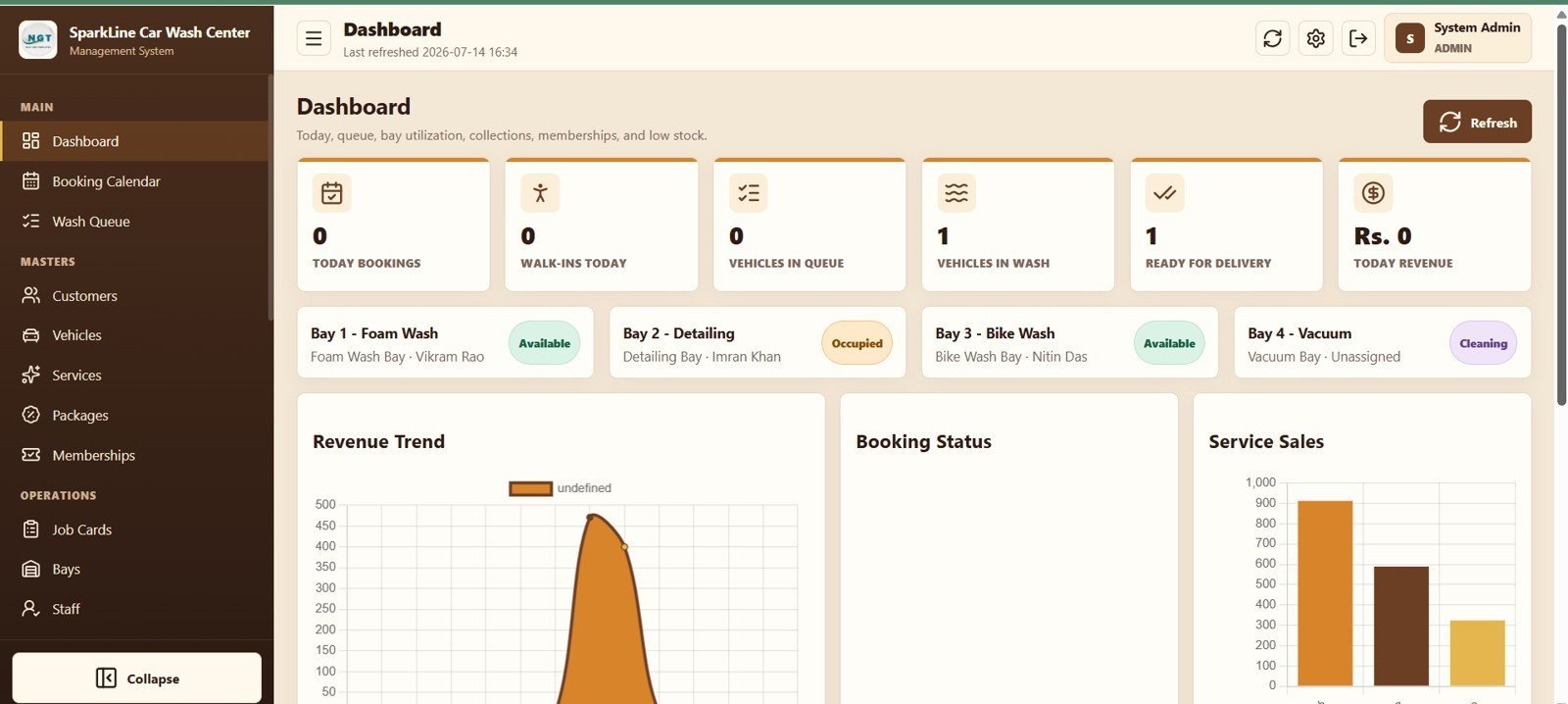Click the Staff person icon
Image resolution: width=1568 pixels, height=704 pixels.
31,609
